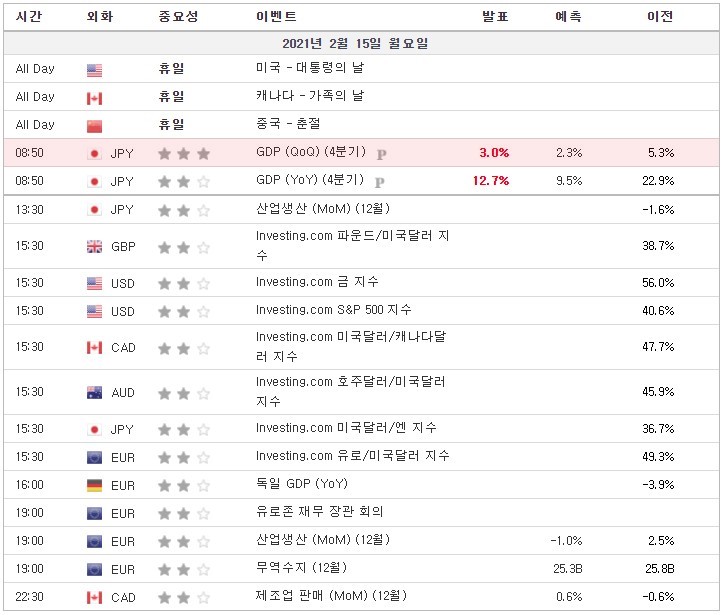
Task: Click the Germany flag in 독일 GDP row
Action: tap(94, 485)
